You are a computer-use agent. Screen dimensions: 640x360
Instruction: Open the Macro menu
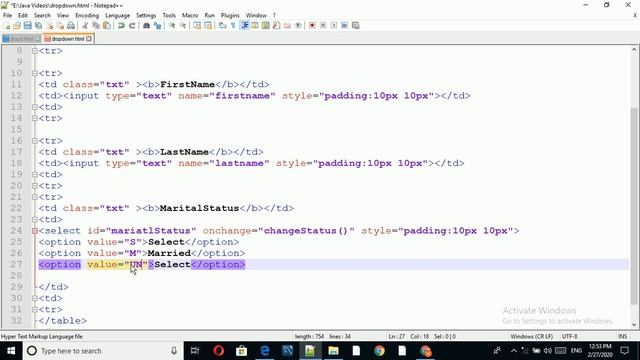(x=190, y=16)
